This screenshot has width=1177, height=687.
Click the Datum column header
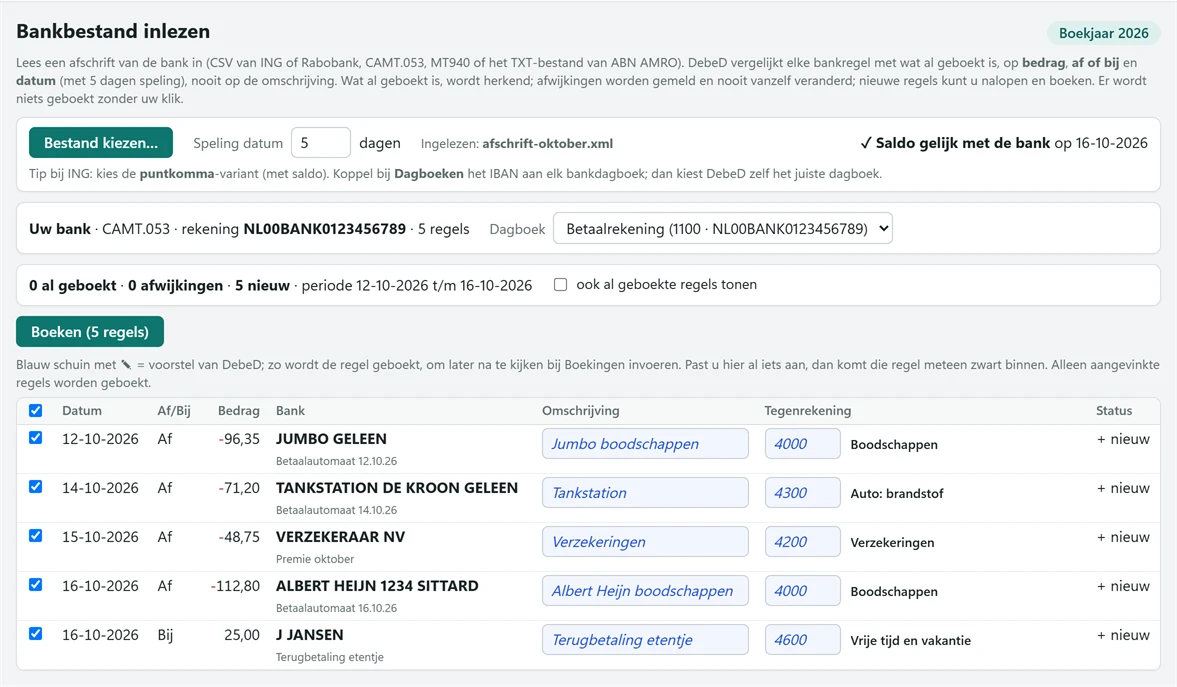coord(82,411)
